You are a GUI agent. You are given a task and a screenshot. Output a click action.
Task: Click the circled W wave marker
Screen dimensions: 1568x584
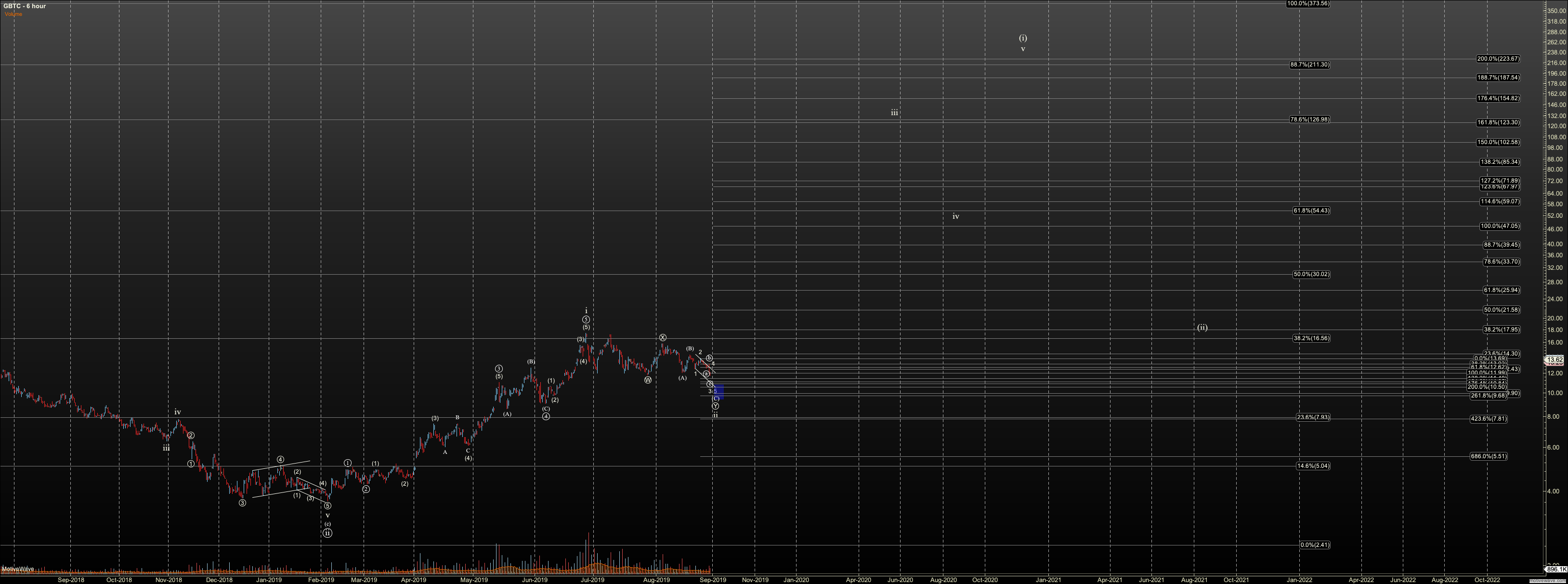coord(648,380)
